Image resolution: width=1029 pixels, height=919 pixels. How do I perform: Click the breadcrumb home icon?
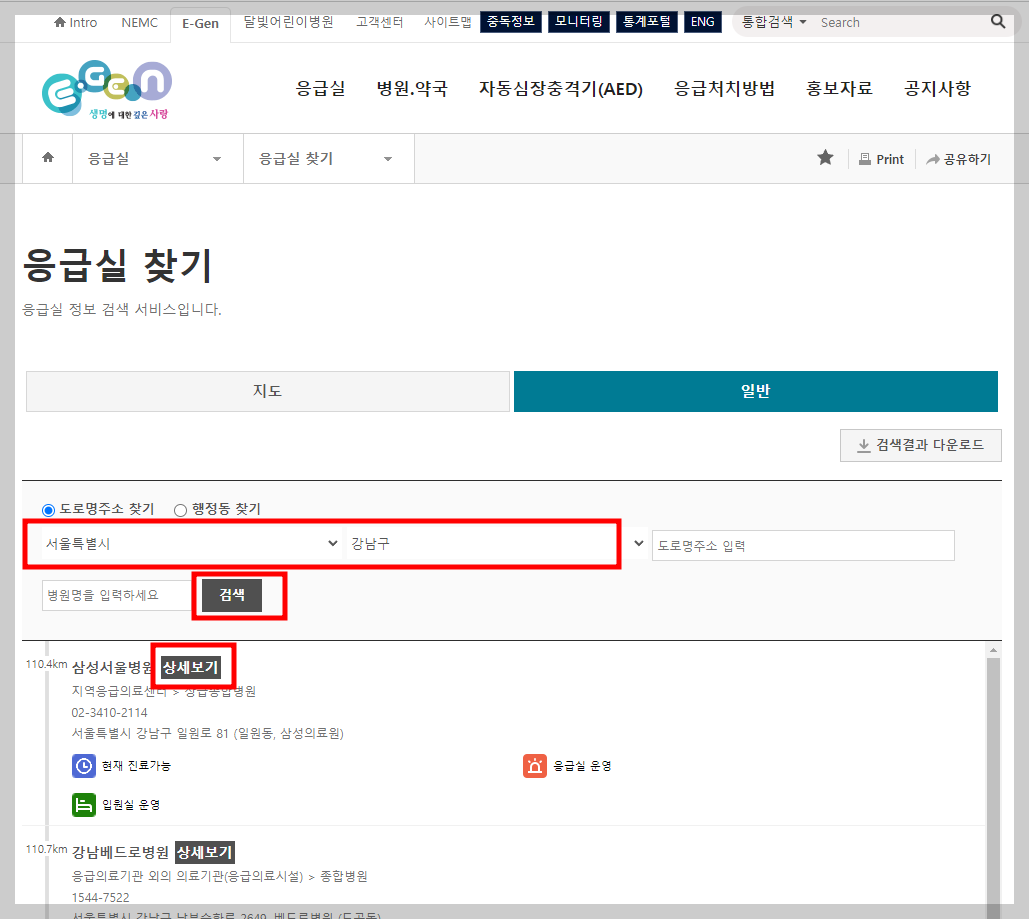[x=47, y=158]
